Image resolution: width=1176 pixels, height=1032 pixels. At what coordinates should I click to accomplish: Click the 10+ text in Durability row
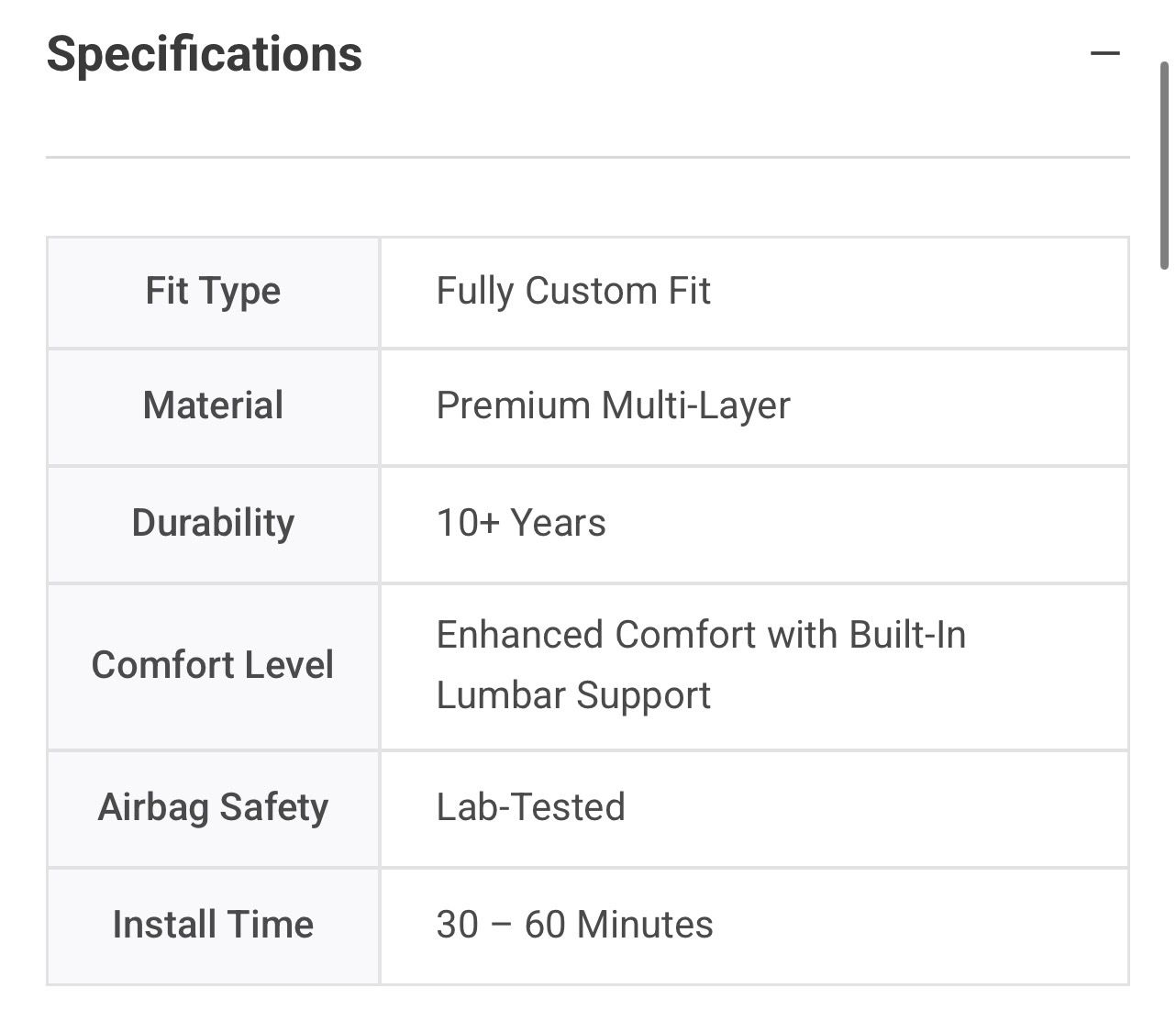(x=468, y=523)
